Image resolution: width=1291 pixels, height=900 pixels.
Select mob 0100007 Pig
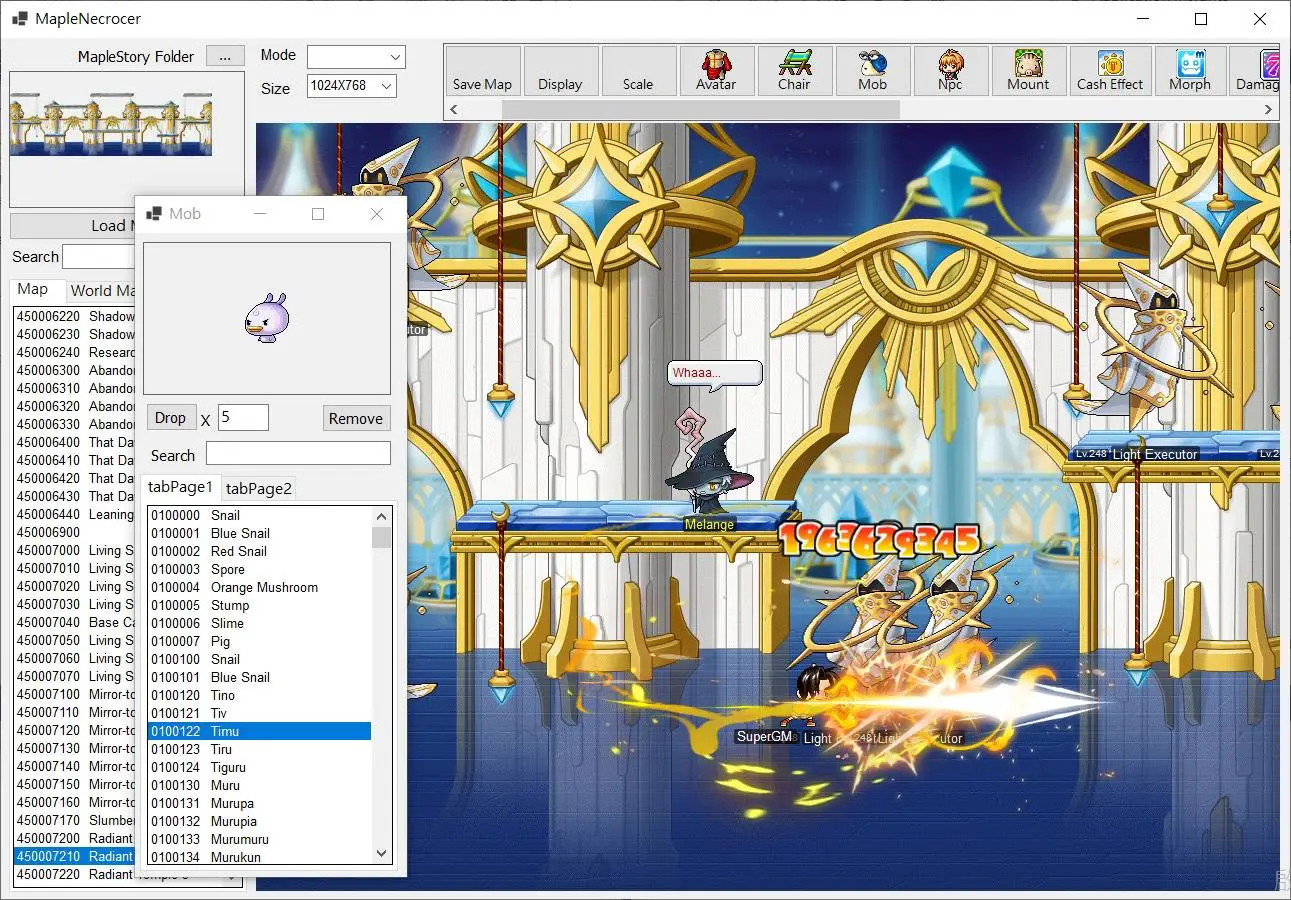click(x=259, y=641)
